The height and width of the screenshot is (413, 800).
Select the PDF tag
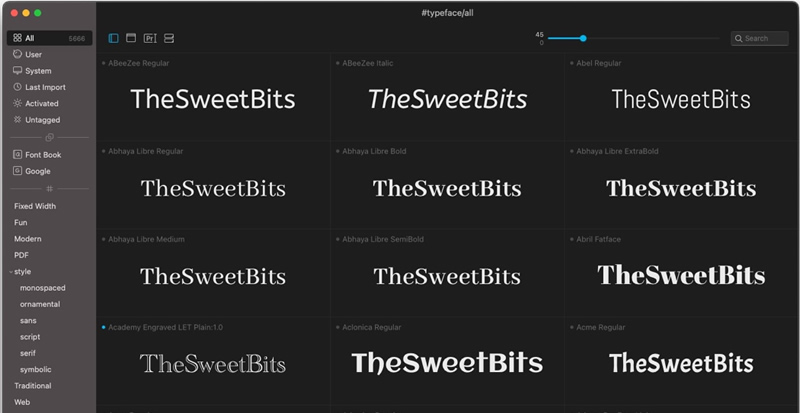(21, 255)
